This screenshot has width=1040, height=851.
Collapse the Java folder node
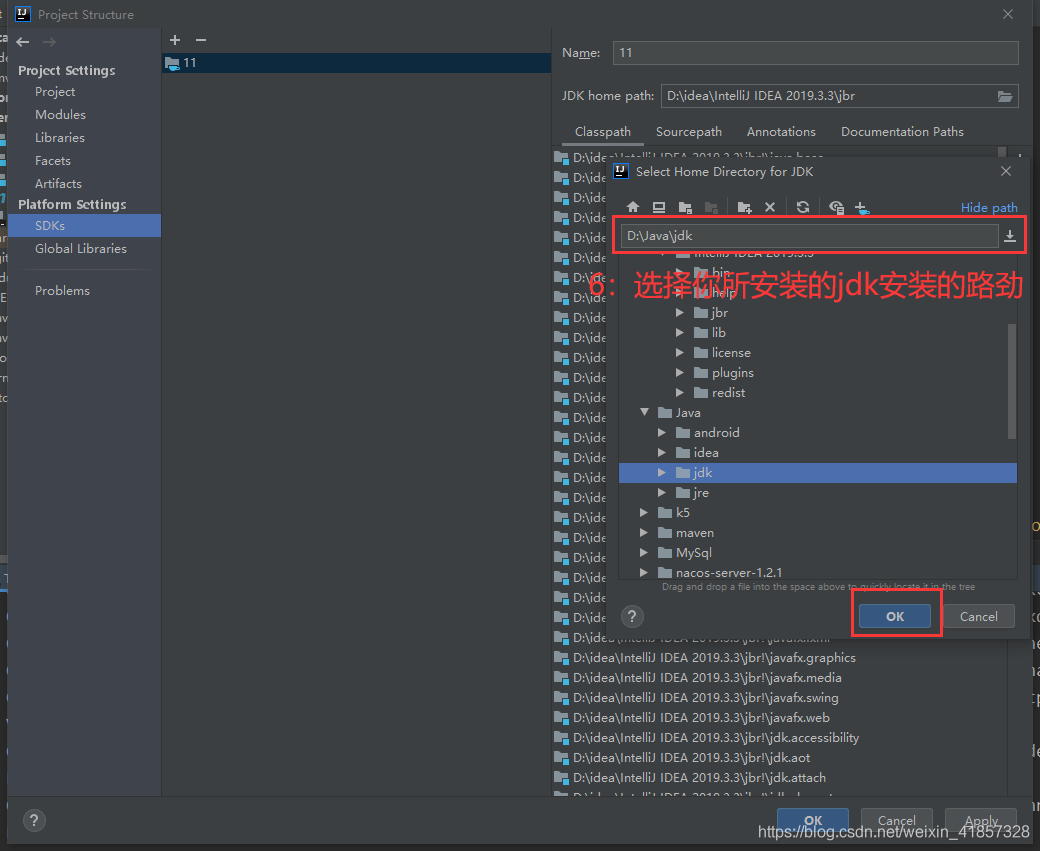644,413
